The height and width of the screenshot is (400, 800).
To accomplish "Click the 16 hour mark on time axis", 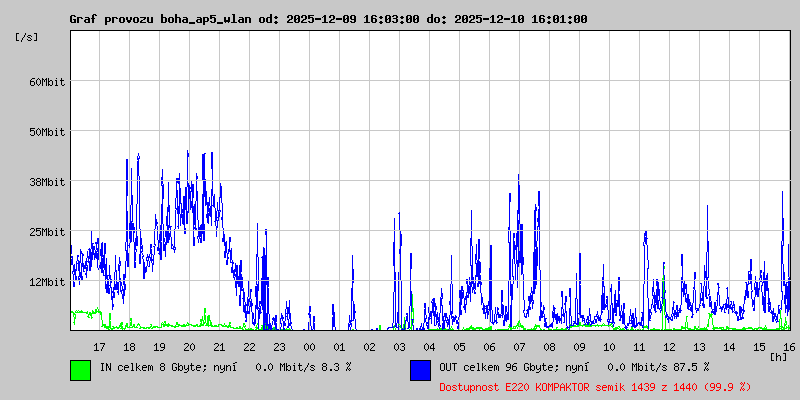I will click(x=789, y=347).
